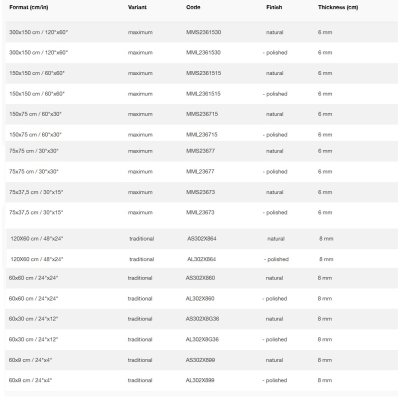Click 'traditional' variant in the 60x9 cm natural row
The width and height of the screenshot is (400, 400).
tap(140, 360)
